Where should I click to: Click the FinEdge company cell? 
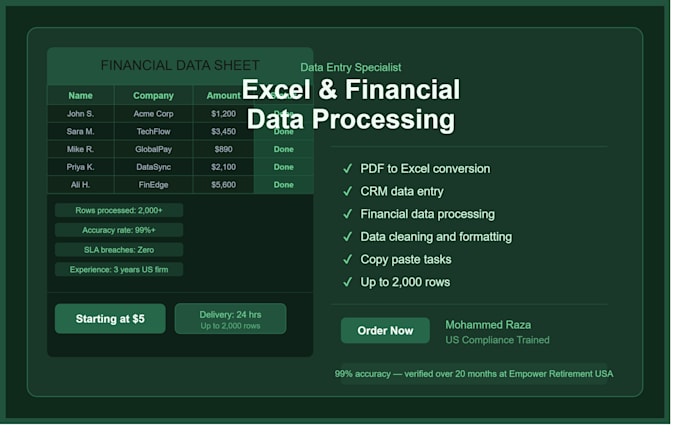click(155, 187)
